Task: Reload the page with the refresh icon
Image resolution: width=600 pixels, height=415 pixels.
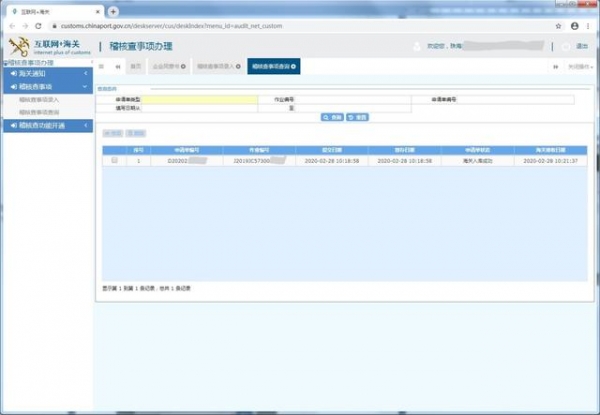Action: tap(40, 25)
